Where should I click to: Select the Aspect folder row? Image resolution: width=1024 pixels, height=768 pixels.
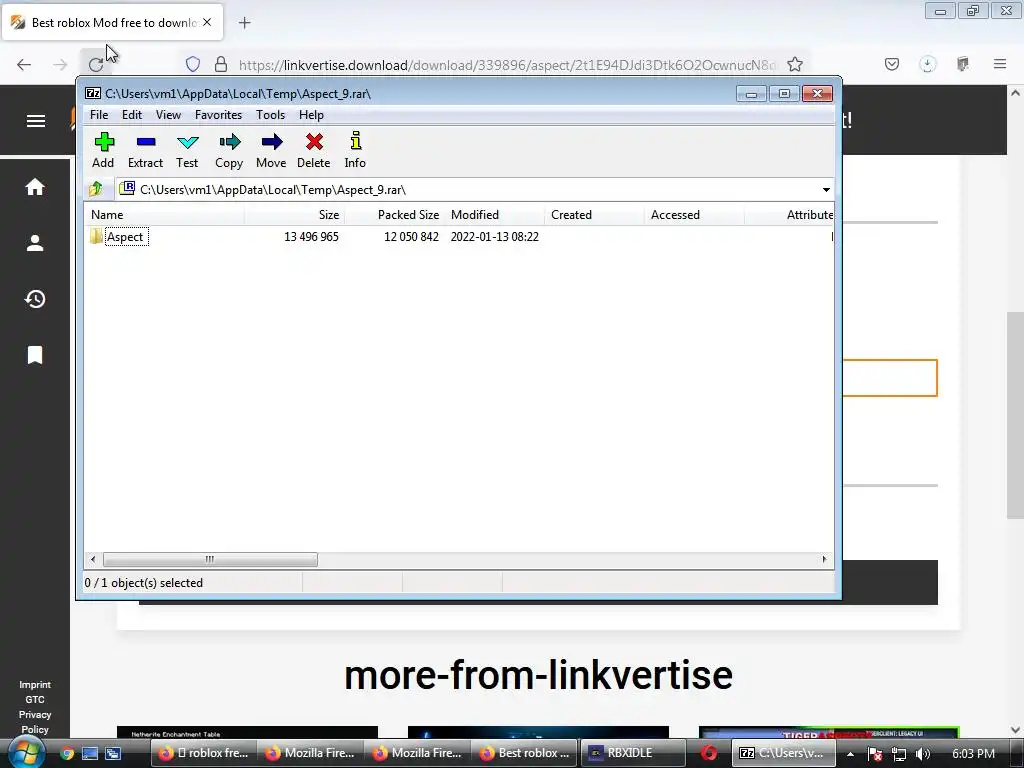coord(460,237)
